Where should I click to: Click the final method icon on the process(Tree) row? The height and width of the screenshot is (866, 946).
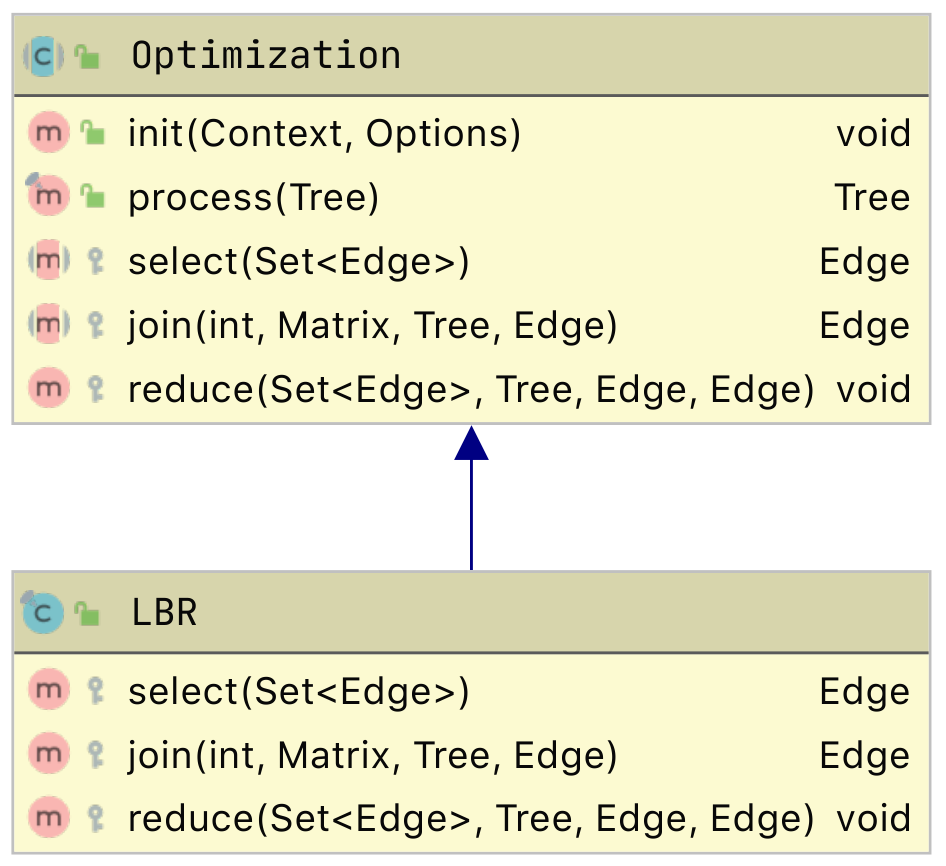pyautogui.click(x=48, y=195)
